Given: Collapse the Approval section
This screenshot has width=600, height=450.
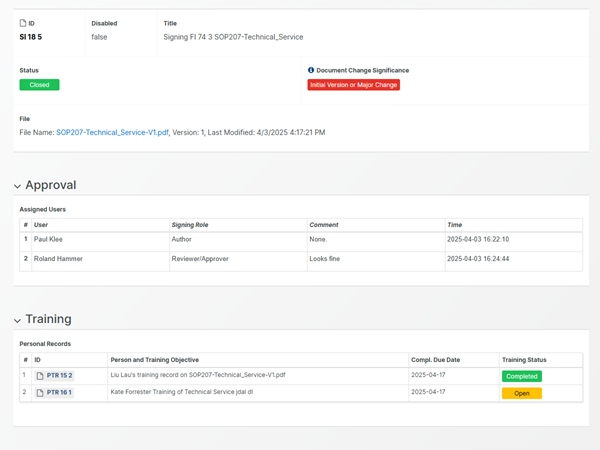Looking at the screenshot, I should click(x=18, y=186).
